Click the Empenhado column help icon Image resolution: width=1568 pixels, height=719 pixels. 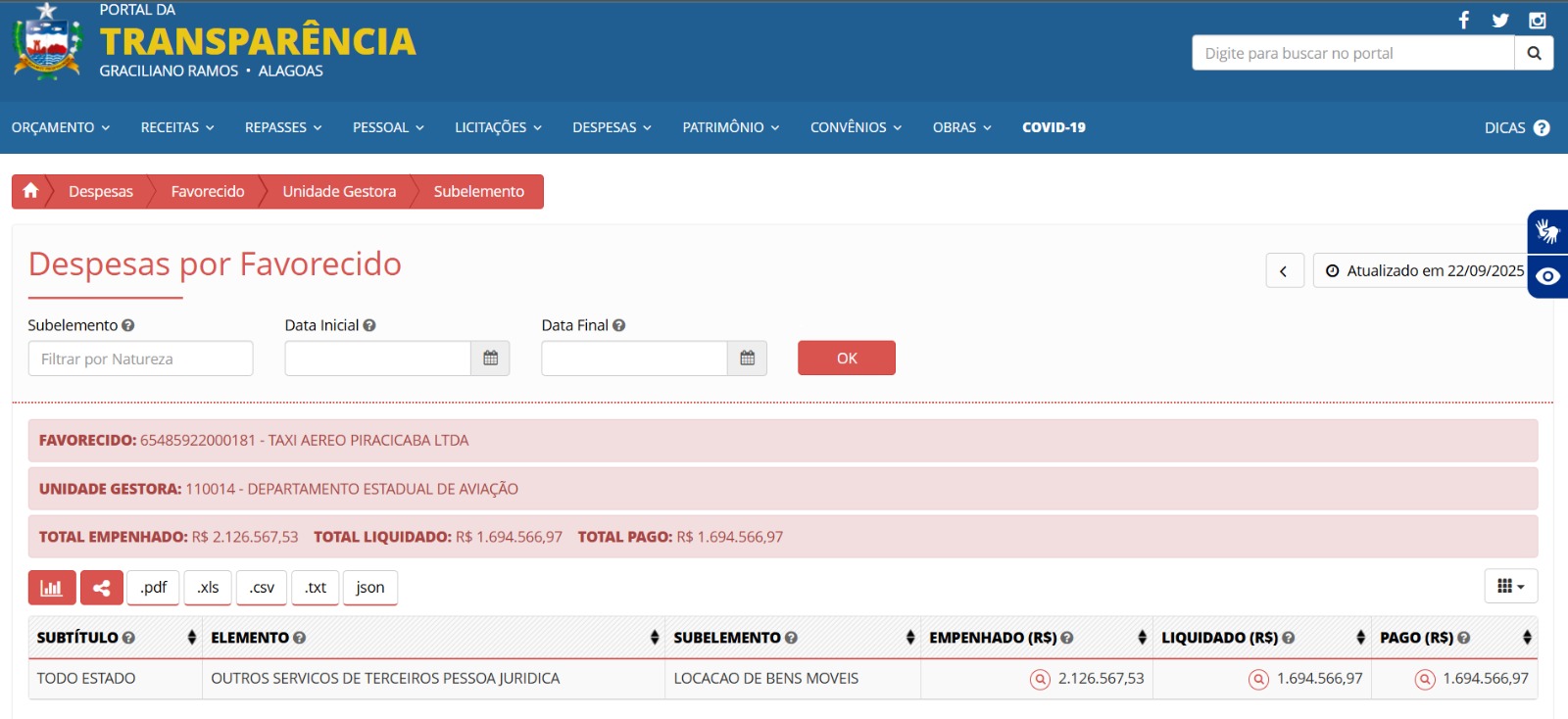point(1067,638)
